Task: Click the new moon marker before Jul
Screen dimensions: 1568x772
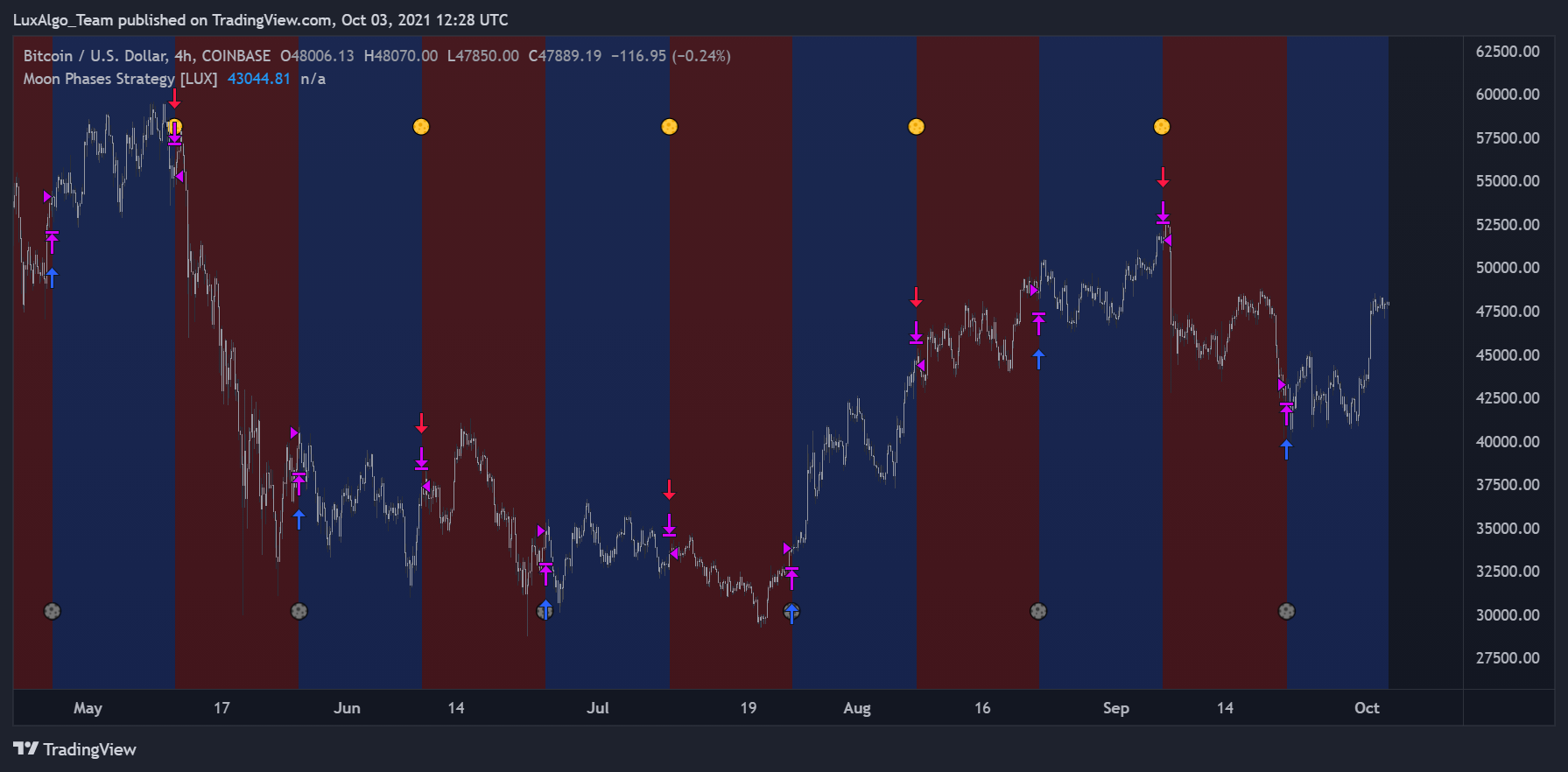Action: pos(545,611)
